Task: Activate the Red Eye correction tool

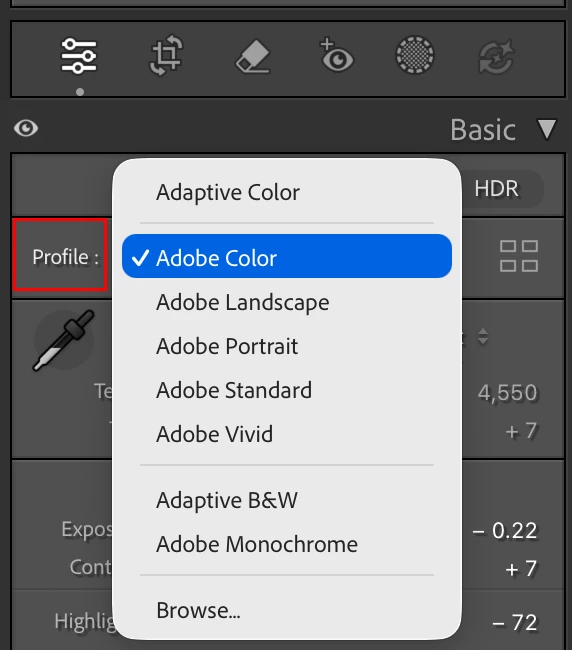Action: point(336,55)
